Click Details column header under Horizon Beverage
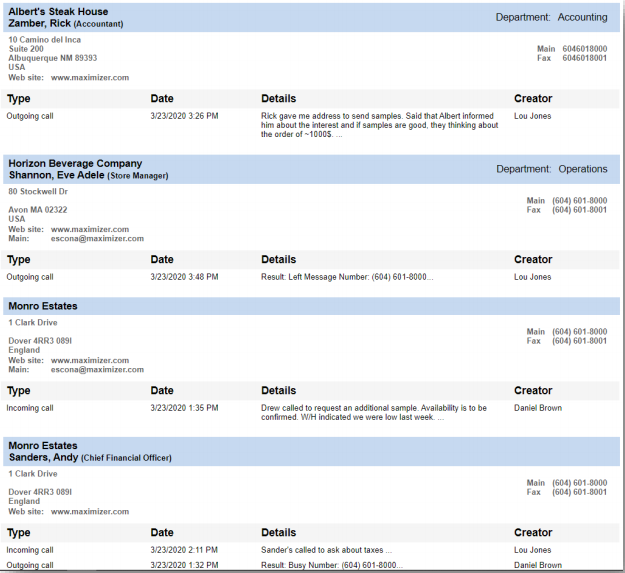Viewport: 625px width, 573px height. [x=278, y=260]
